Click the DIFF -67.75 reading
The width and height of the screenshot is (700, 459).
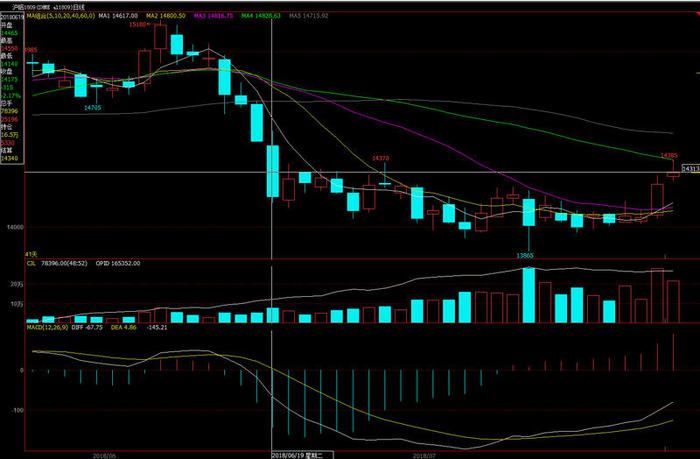click(87, 327)
